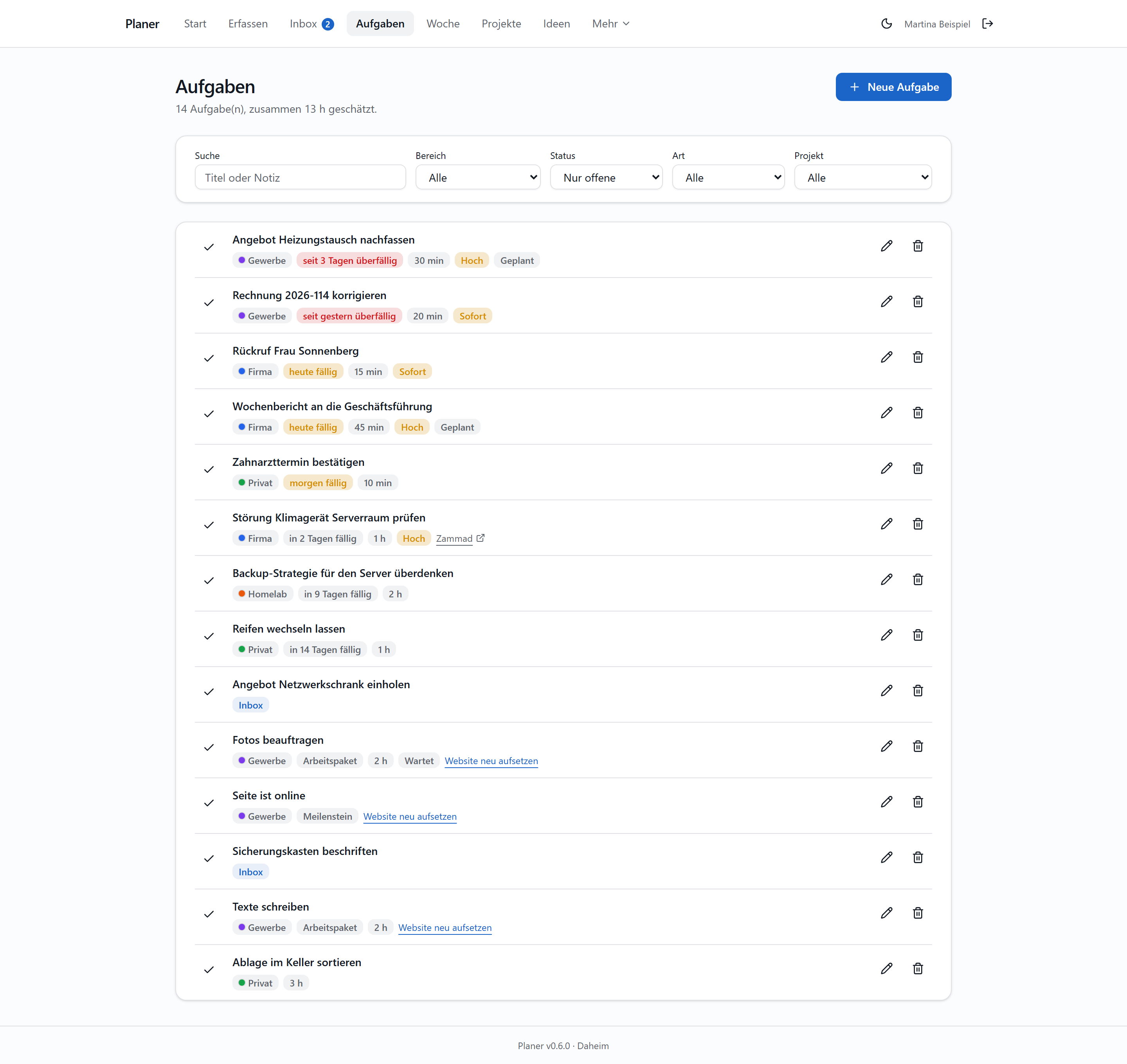Screen dimensions: 1127x1064
Task: Remove the task Backup-Strategie für den Server überdenken
Action: coord(918,580)
